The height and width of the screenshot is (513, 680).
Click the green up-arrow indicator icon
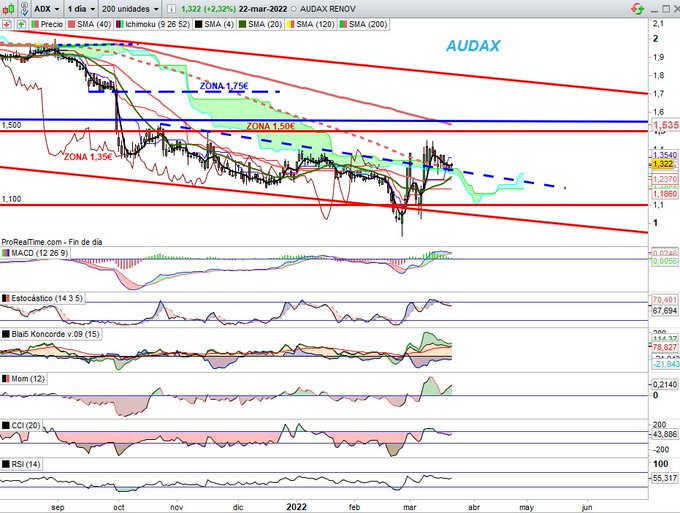pyautogui.click(x=21, y=24)
